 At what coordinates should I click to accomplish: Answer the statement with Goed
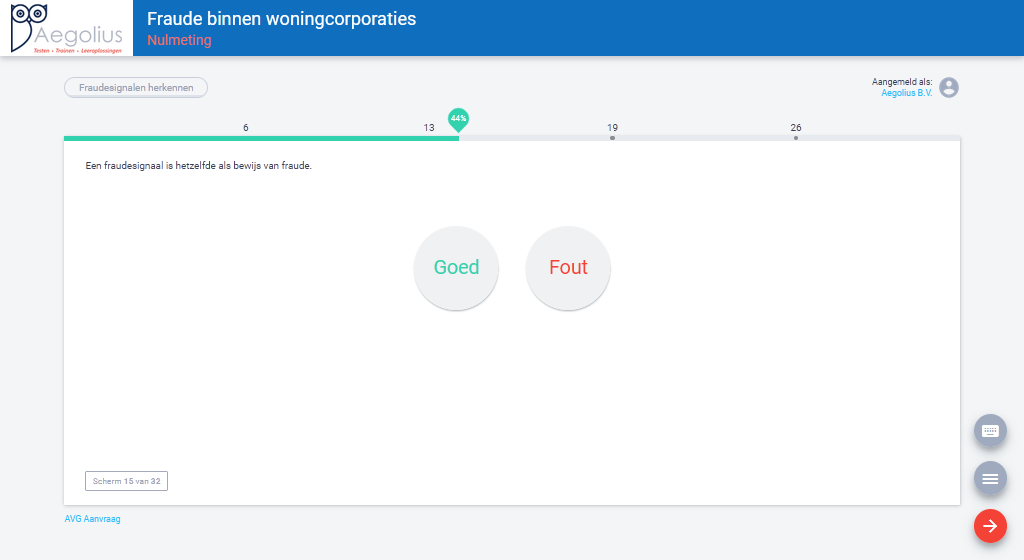pyautogui.click(x=456, y=268)
